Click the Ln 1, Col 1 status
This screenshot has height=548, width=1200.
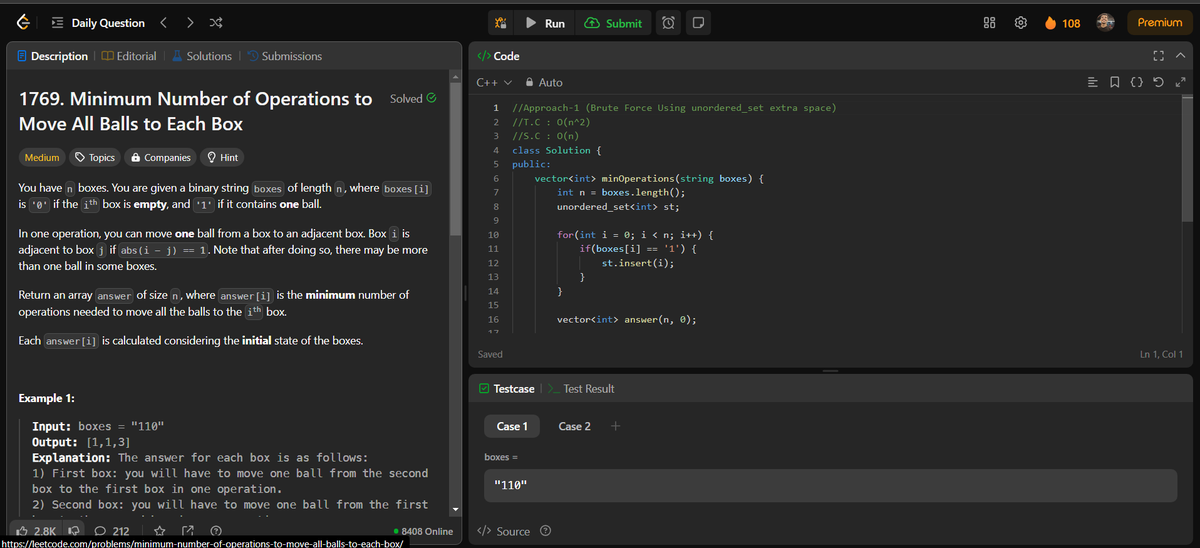point(1161,354)
